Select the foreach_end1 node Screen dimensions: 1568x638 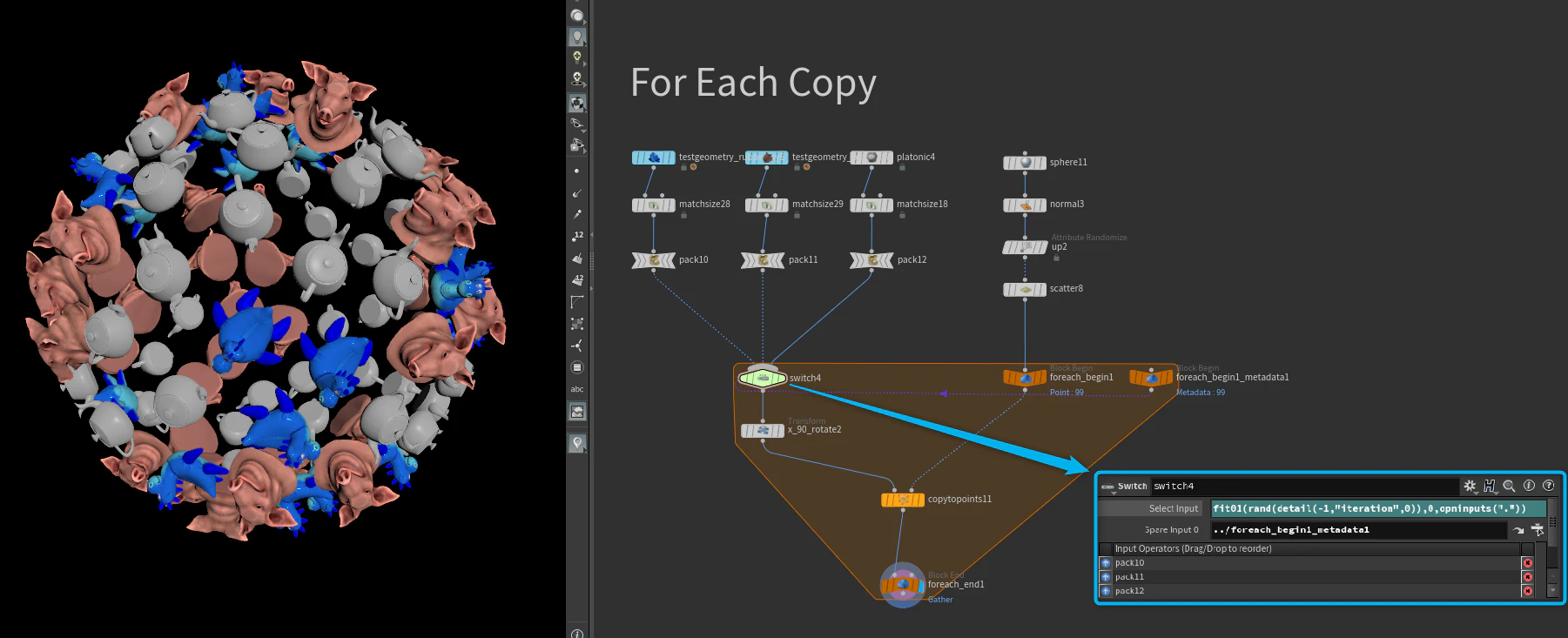coord(903,585)
